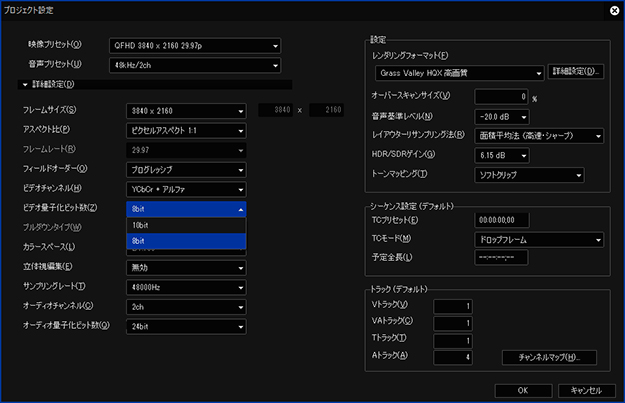The width and height of the screenshot is (625, 403).
Task: Click the TC preset field 00:00:00;00
Action: (502, 220)
